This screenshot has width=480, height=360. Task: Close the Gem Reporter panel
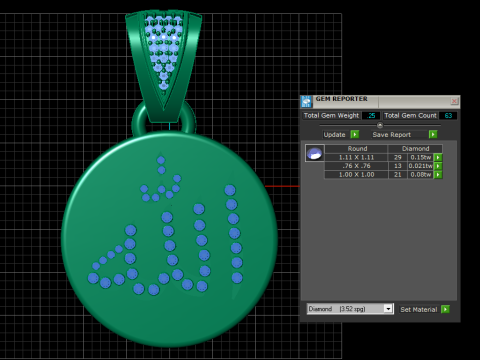[x=454, y=101]
